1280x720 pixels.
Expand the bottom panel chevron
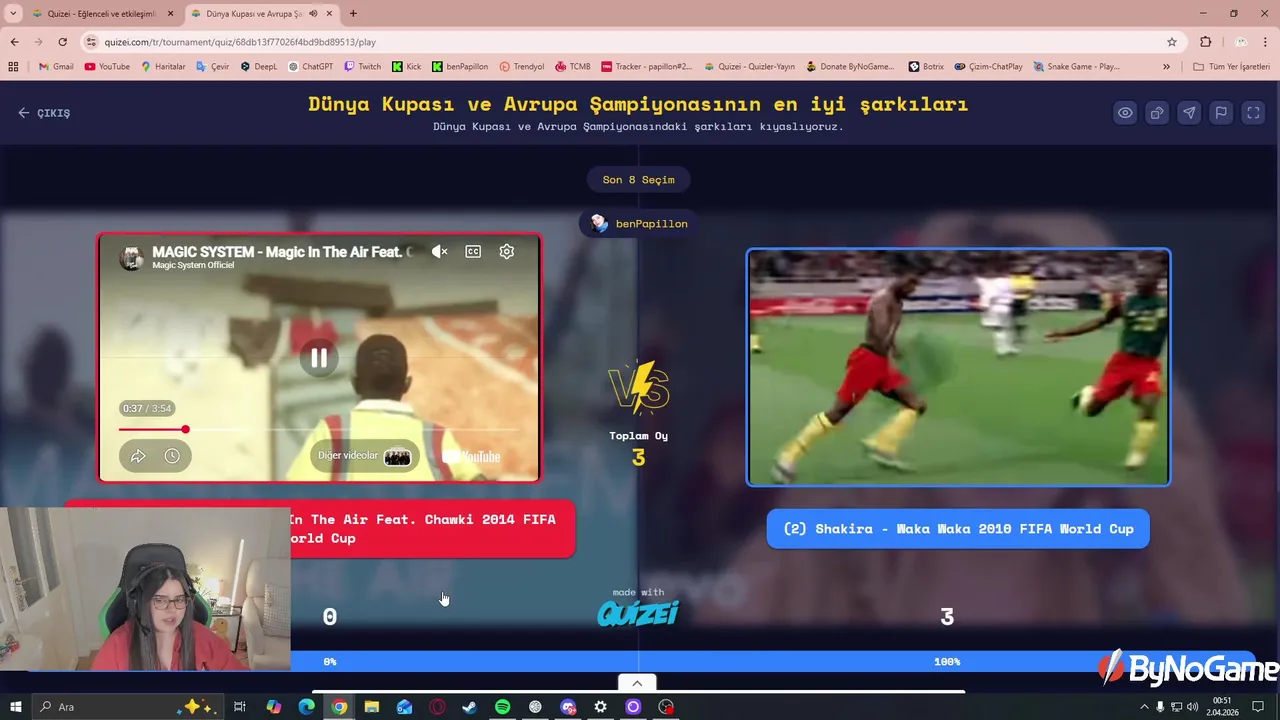pos(637,683)
